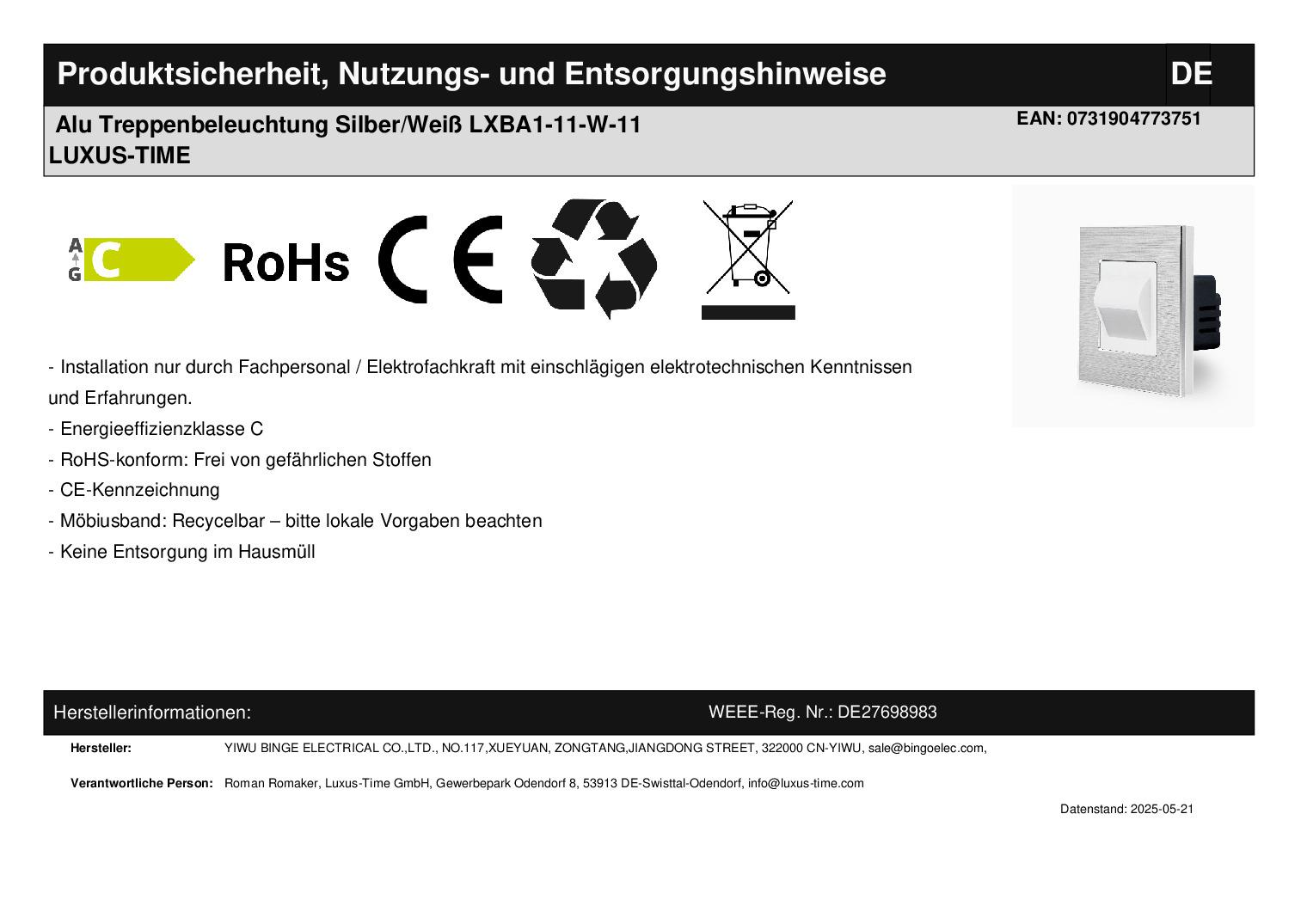This screenshot has width=1307, height=924.
Task: Click the line 'und Erfahrungen.'
Action: pos(120,398)
